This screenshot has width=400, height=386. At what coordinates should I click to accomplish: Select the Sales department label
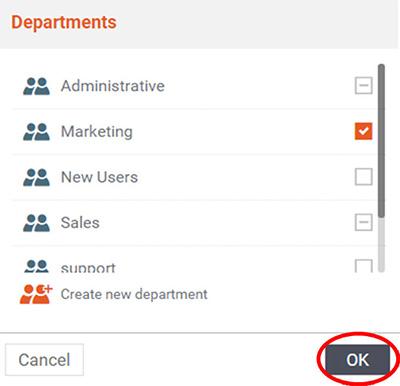click(x=80, y=223)
